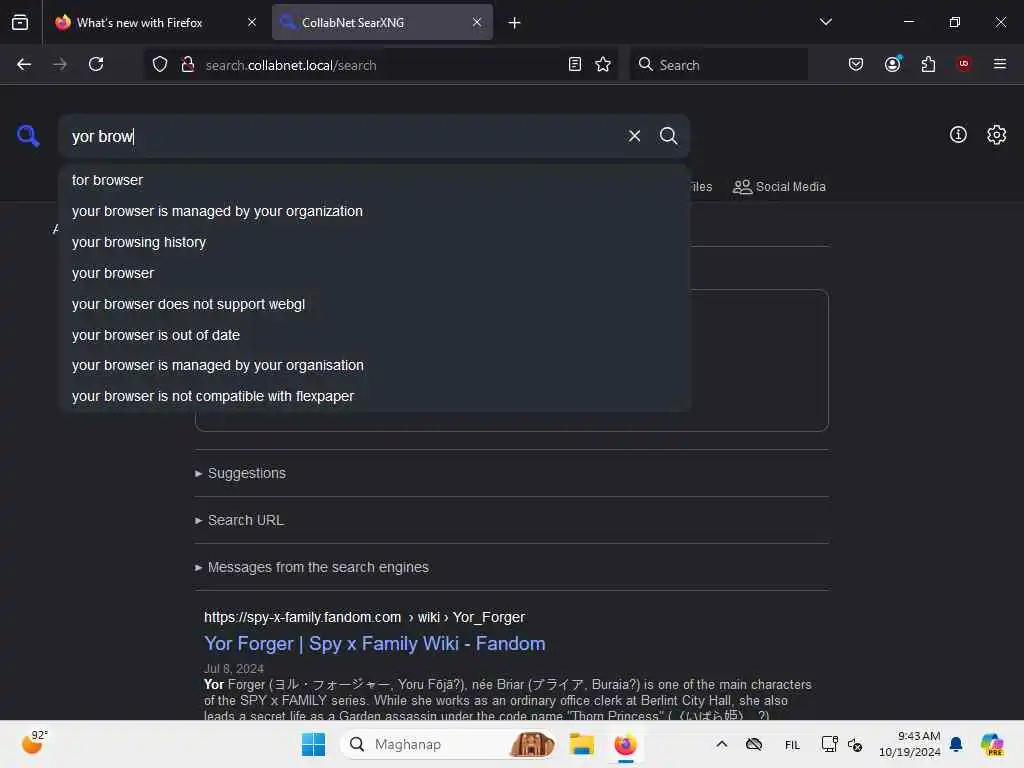Open the clock showing 9:43 AM
The width and height of the screenshot is (1024, 768).
[909, 744]
